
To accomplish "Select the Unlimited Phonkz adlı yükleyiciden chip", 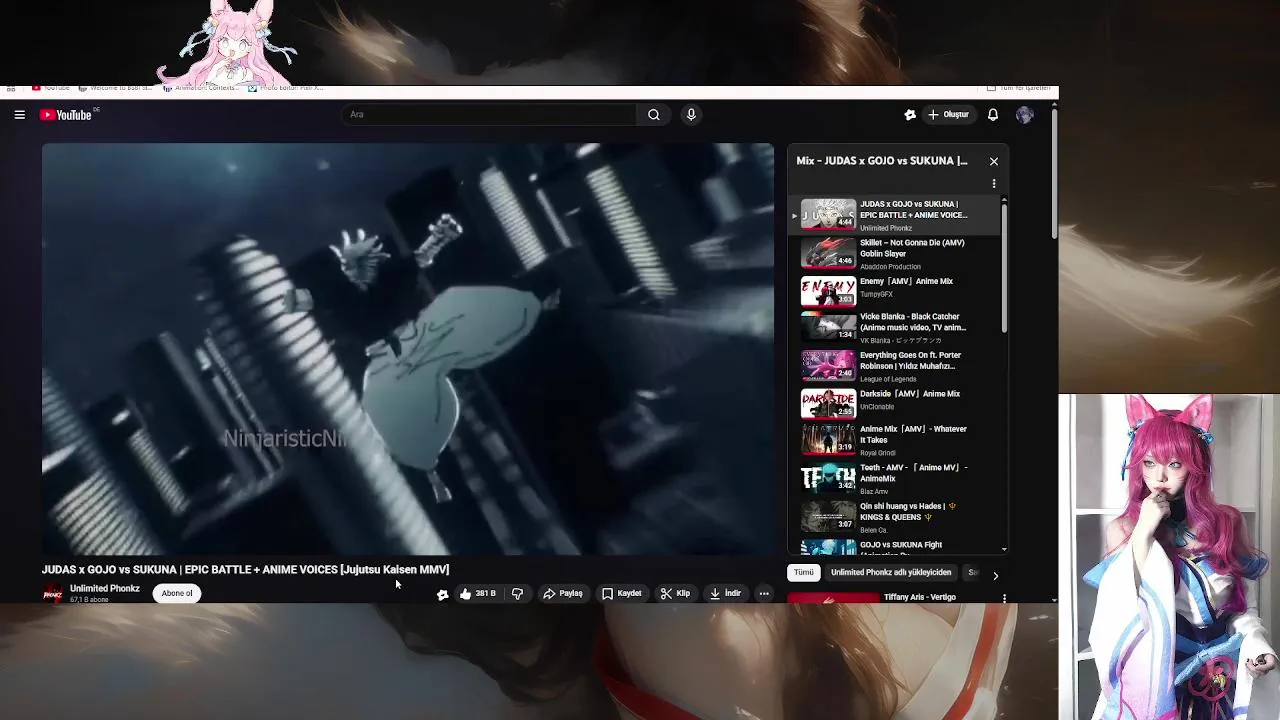I will [891, 573].
